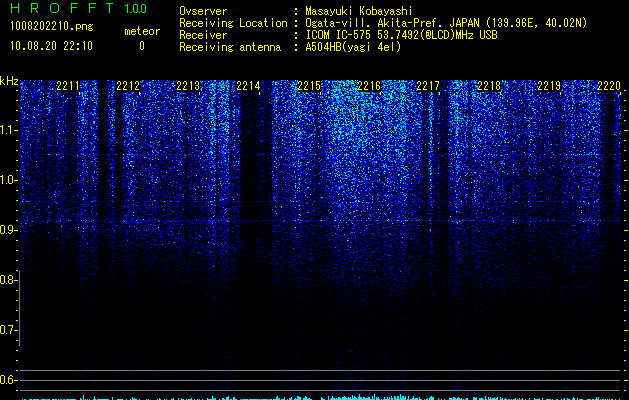
Task: Click the 1.0 kHz axis label
Action: (8, 180)
